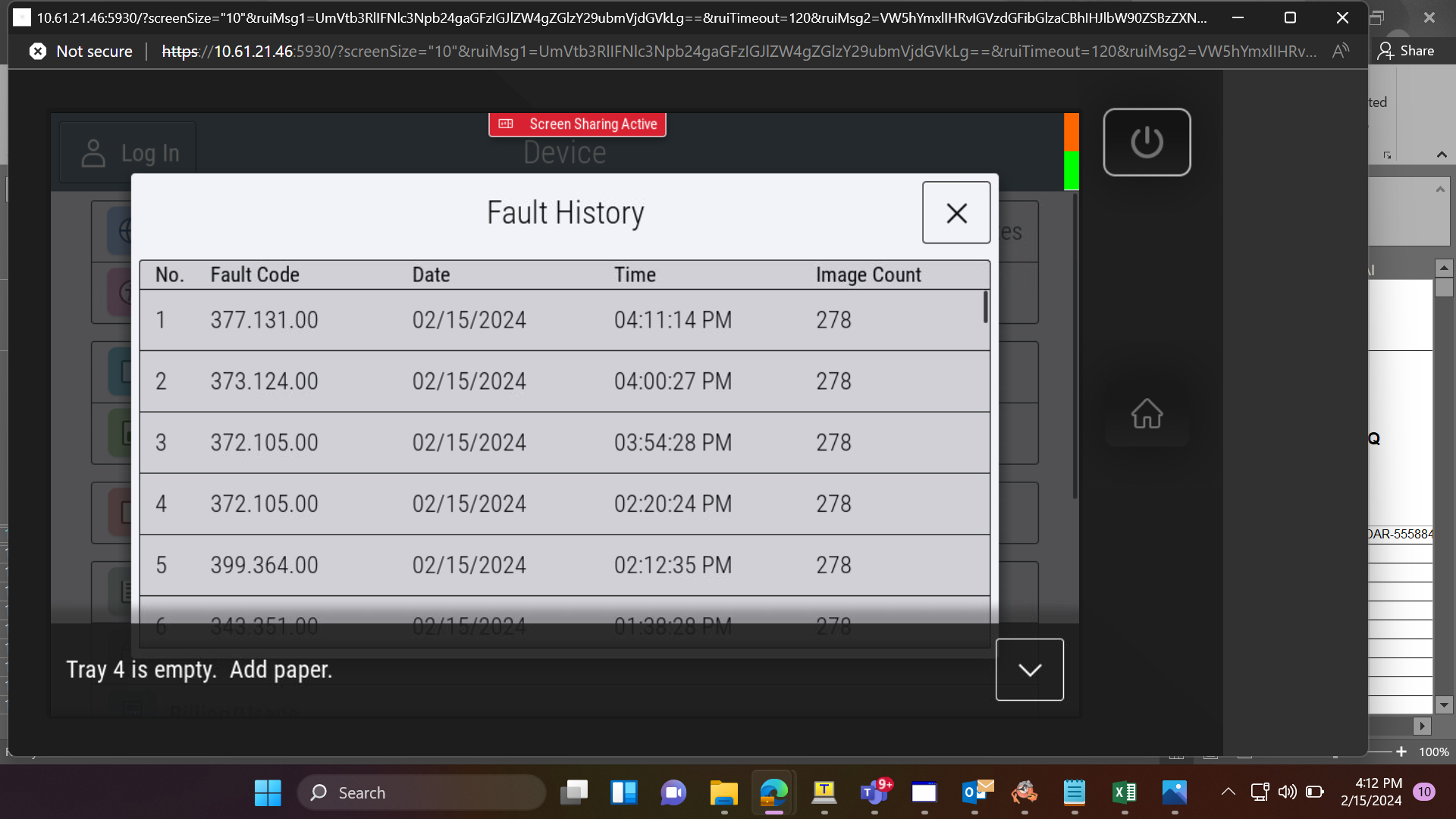Viewport: 1456px width, 819px height.
Task: Click the Read aloud icon in address bar
Action: [1341, 51]
